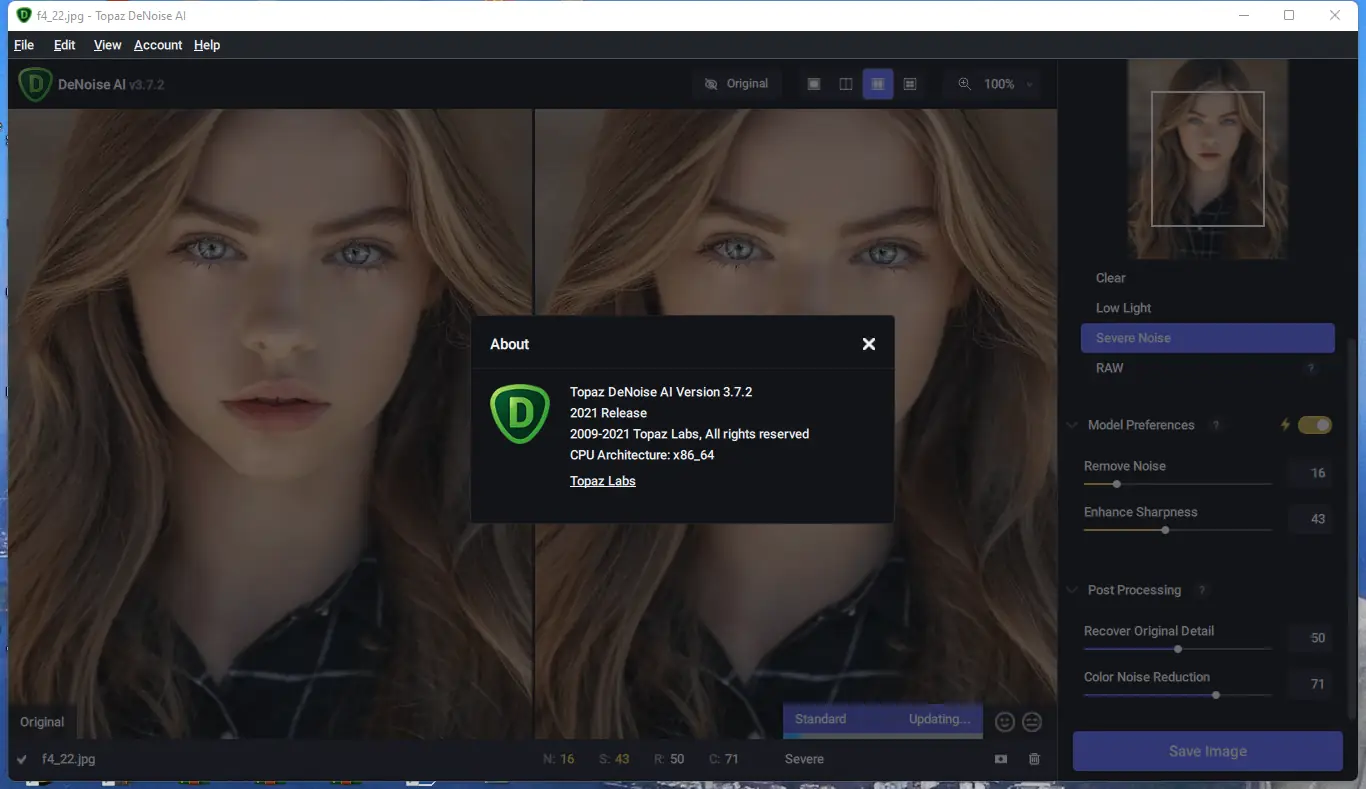Click the Severe model label in file row

[x=804, y=759]
